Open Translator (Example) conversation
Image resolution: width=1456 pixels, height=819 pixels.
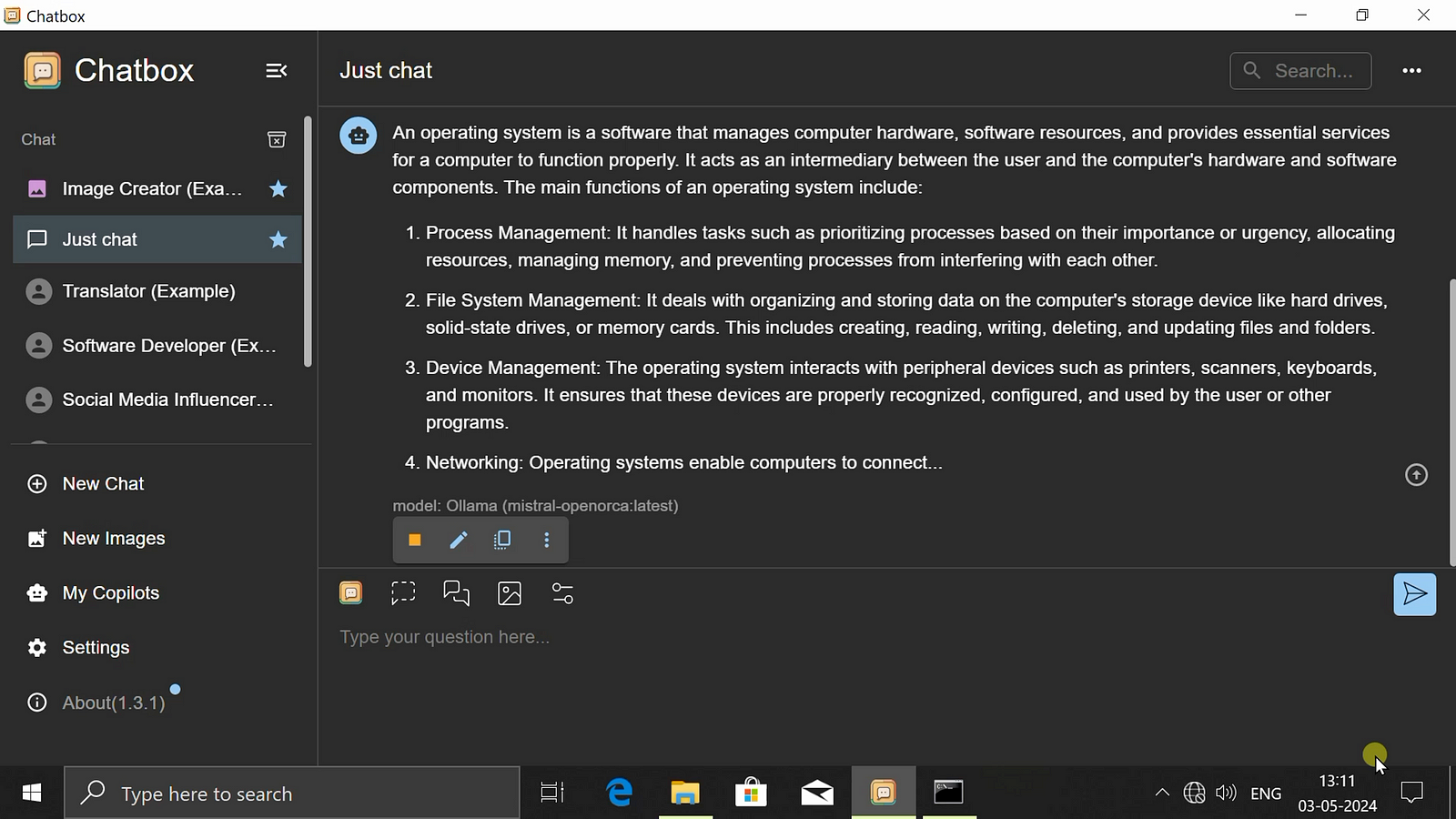(x=149, y=291)
